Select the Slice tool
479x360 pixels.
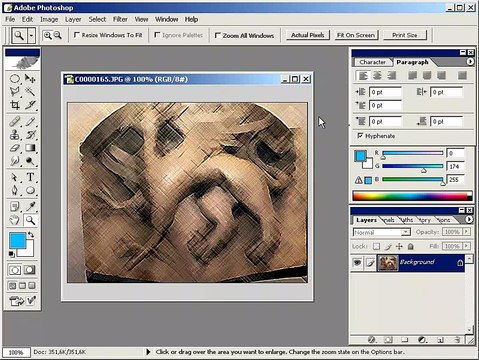30,105
